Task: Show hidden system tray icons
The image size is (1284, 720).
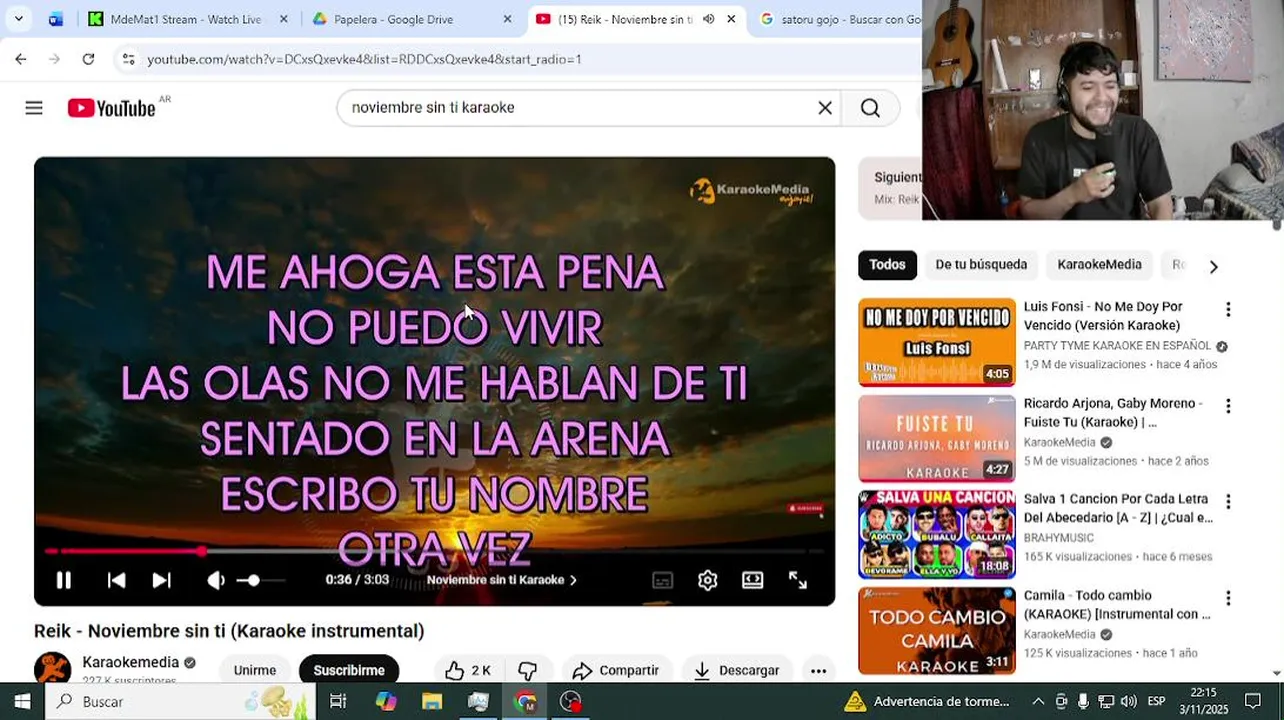Action: (1038, 701)
